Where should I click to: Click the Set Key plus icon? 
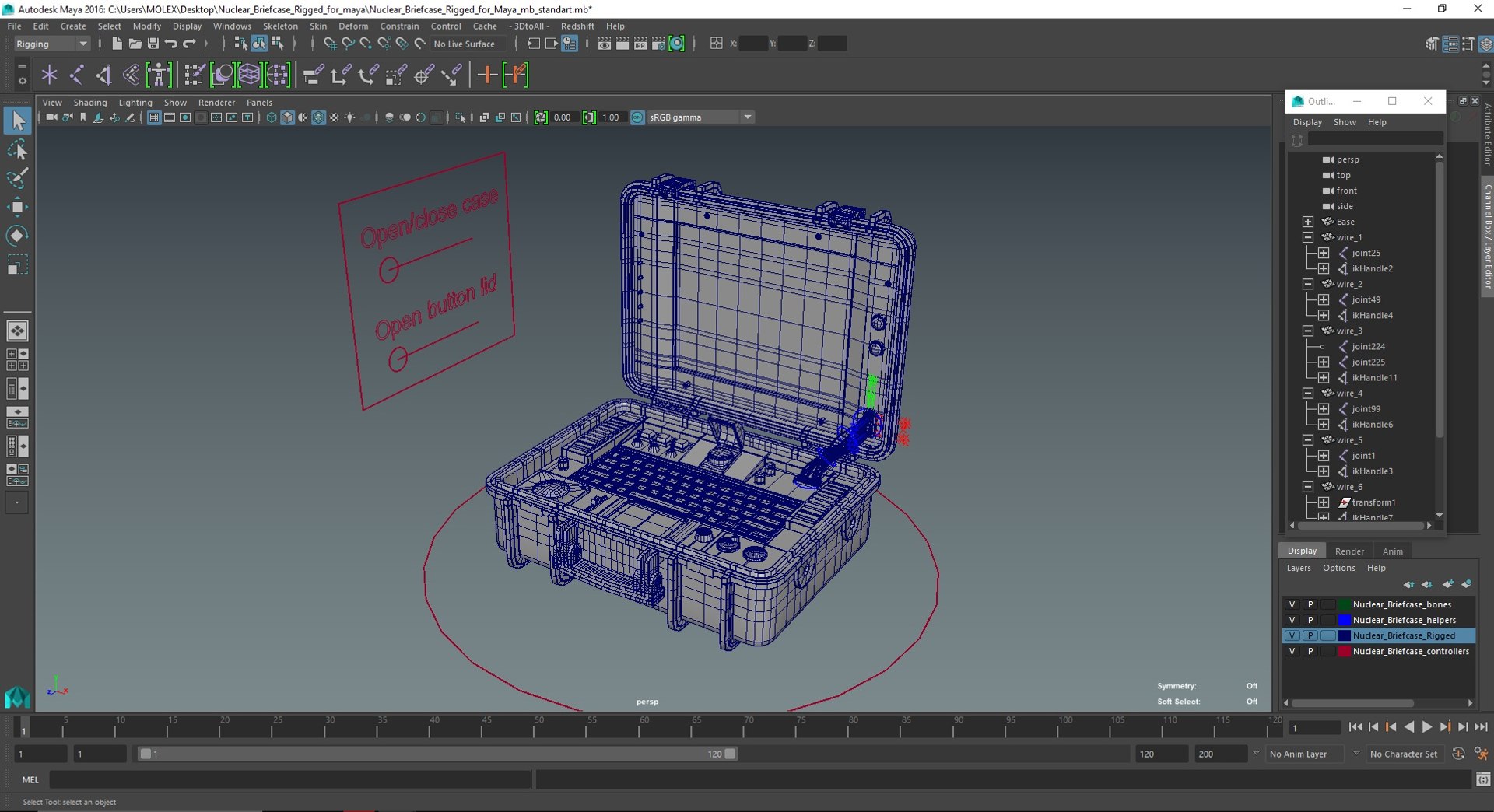point(487,75)
